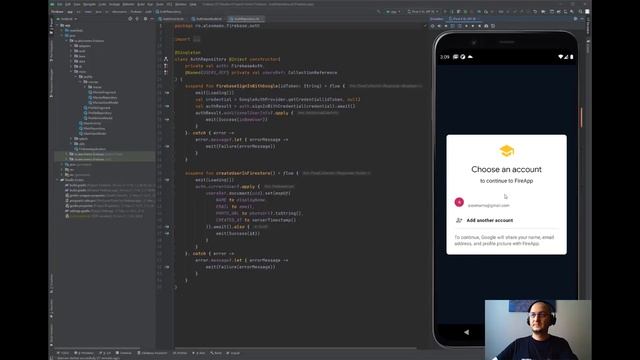Click the Search Everywhere magnifier icon
This screenshot has width=640, height=360.
coord(581,11)
